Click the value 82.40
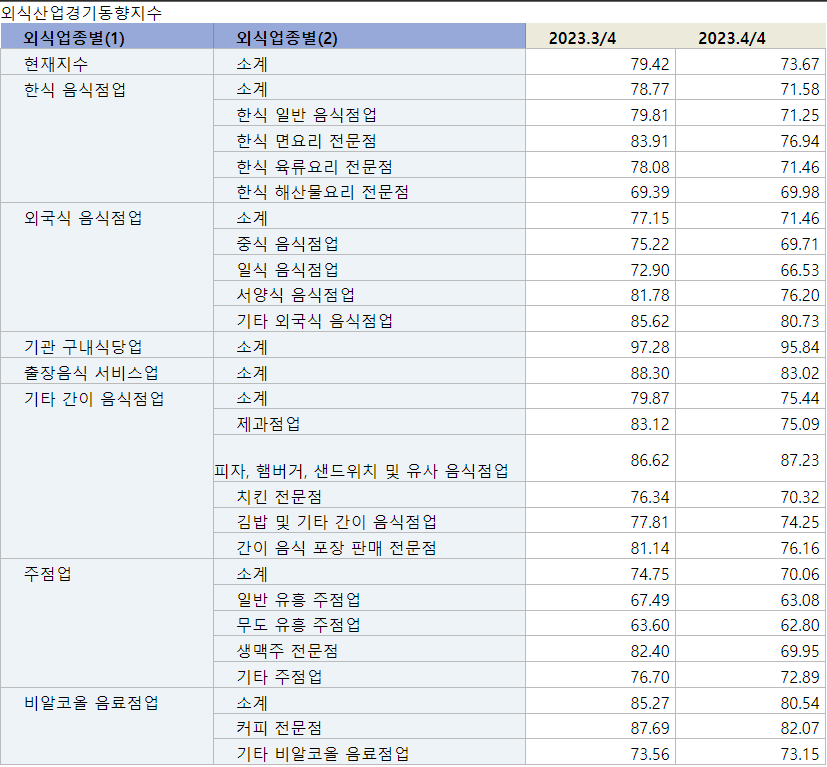827x767 pixels. pos(650,651)
